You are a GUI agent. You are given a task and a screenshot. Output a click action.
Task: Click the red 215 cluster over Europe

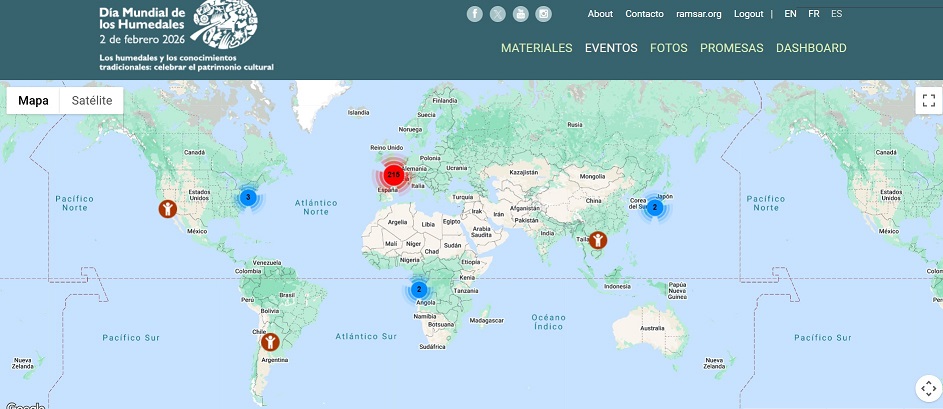coord(394,174)
